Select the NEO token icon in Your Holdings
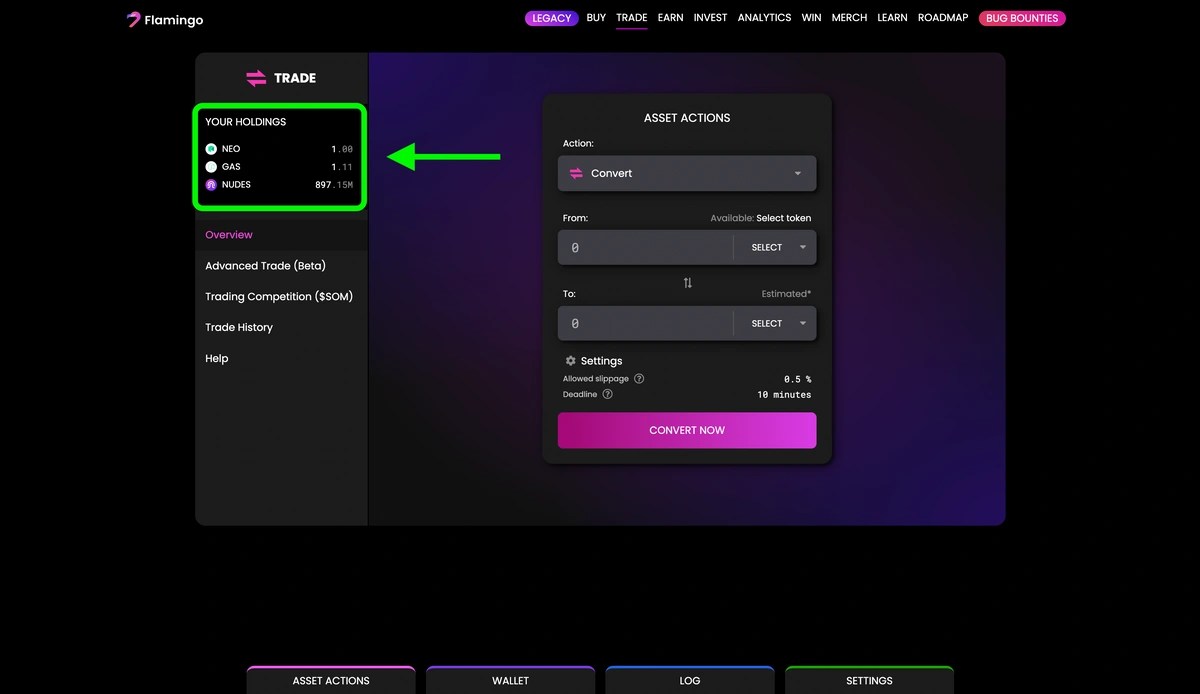The height and width of the screenshot is (694, 1200). coord(211,148)
